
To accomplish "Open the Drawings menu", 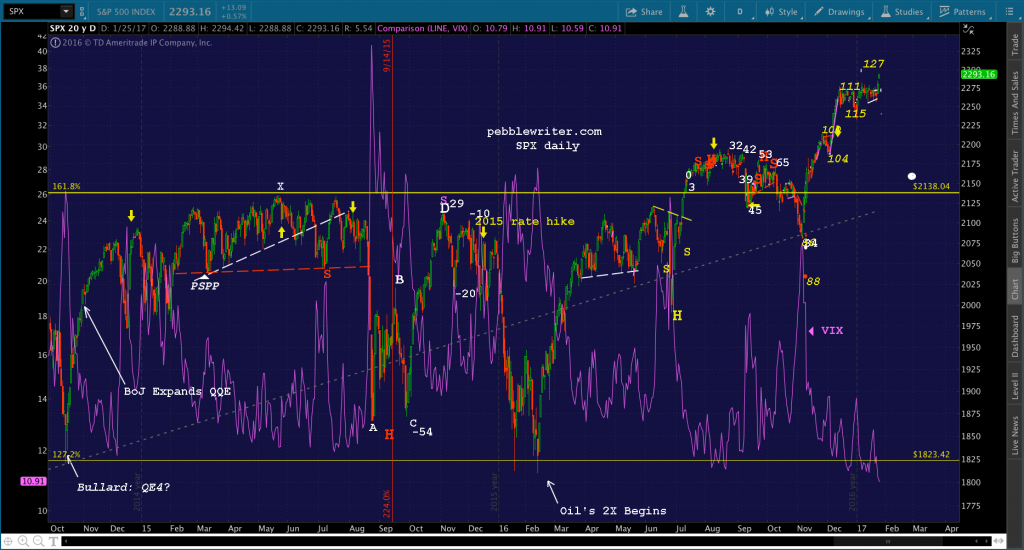I will pos(839,12).
